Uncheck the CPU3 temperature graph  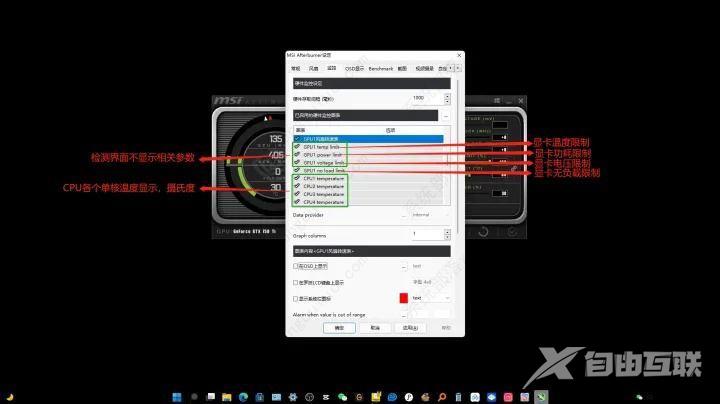pos(297,194)
